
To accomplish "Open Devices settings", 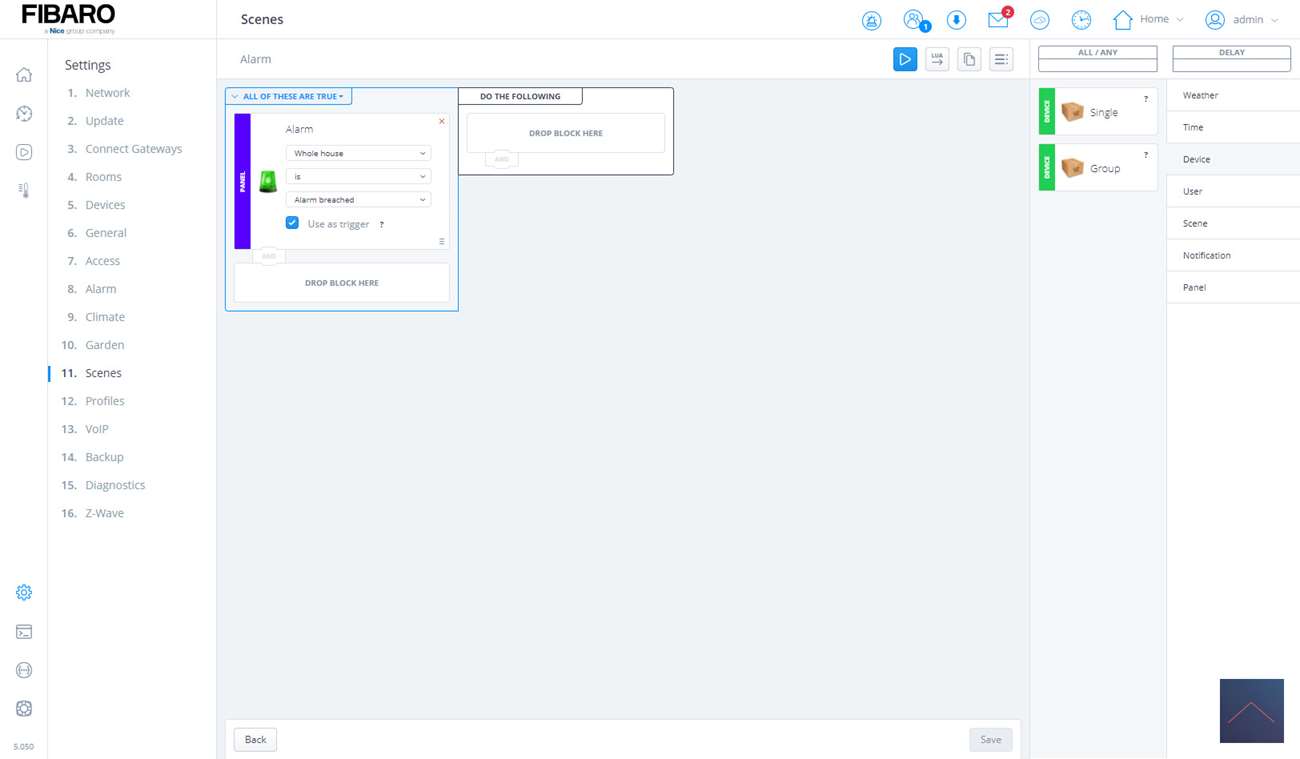I will point(105,205).
